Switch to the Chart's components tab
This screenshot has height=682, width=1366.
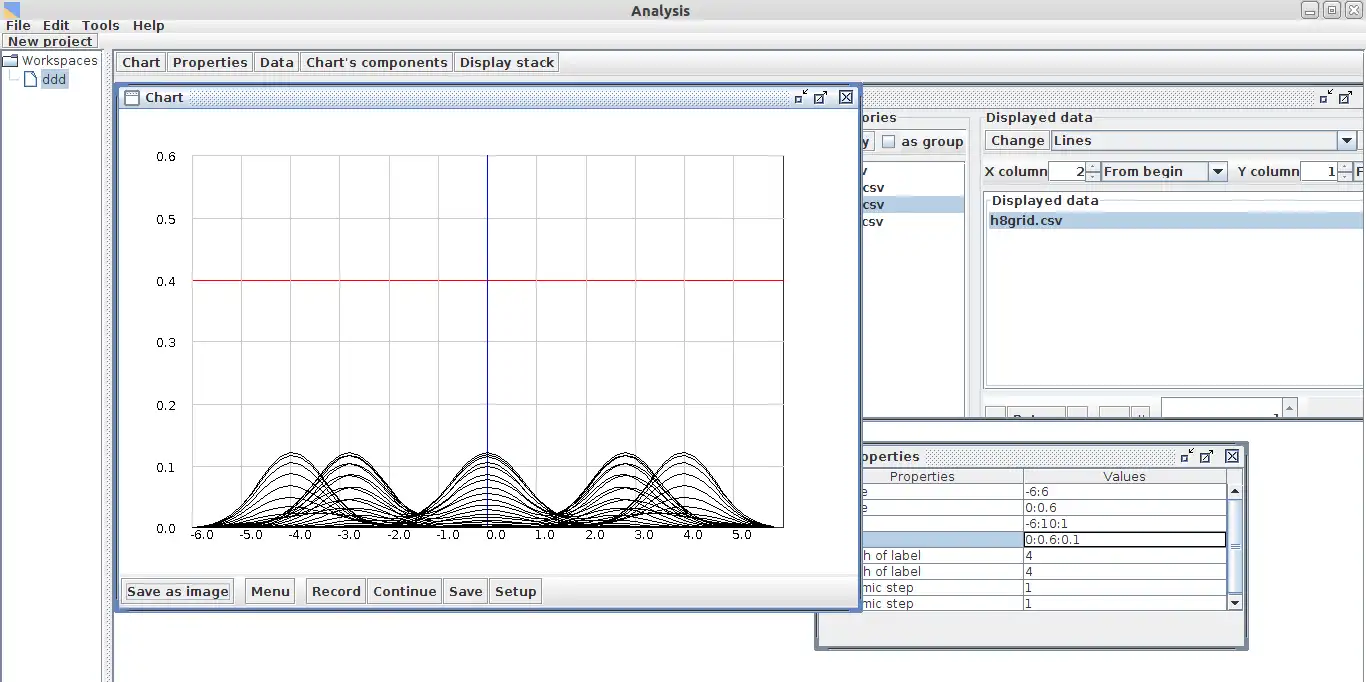pyautogui.click(x=376, y=62)
